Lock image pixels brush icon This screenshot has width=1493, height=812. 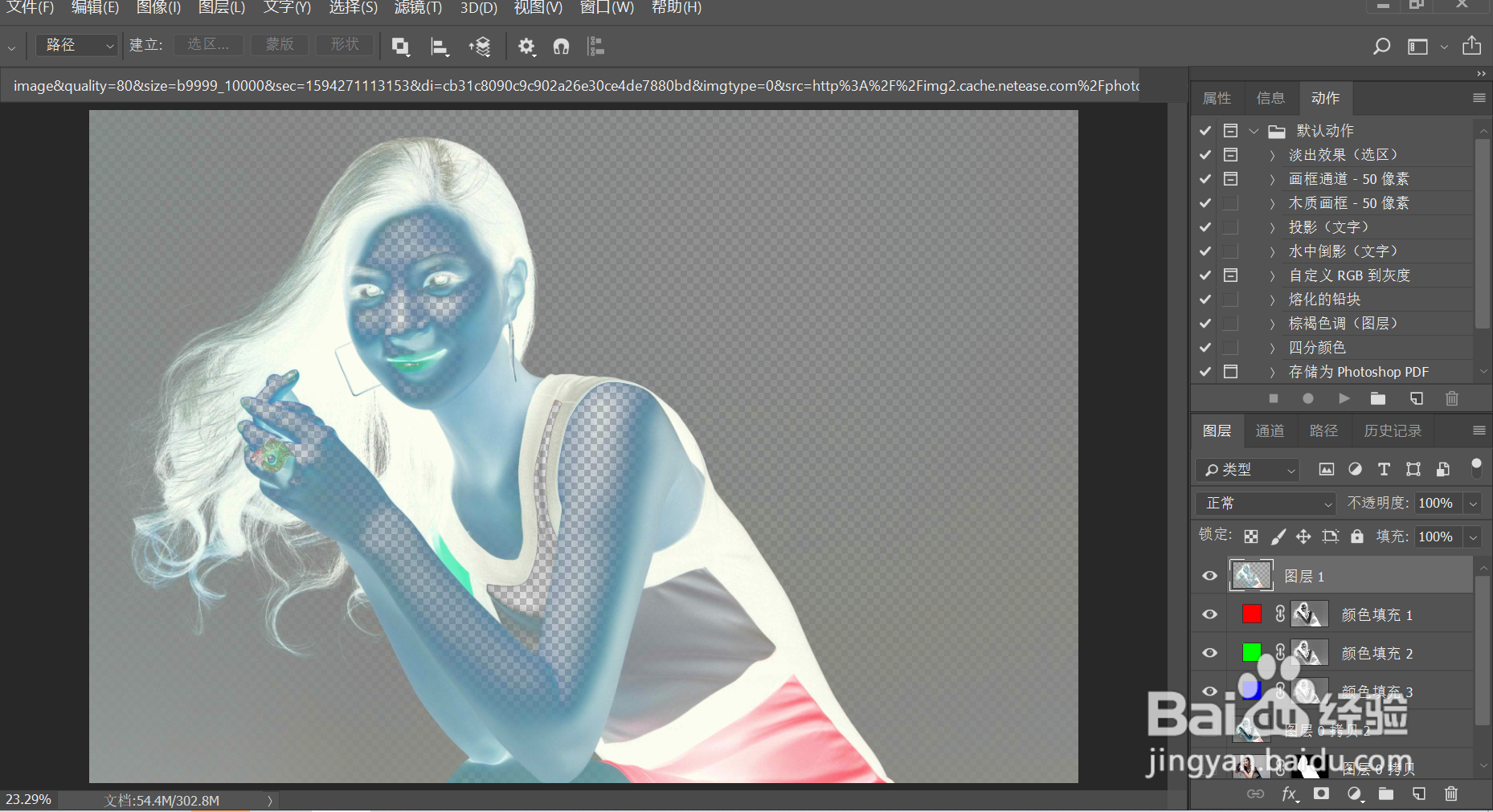pyautogui.click(x=1278, y=537)
